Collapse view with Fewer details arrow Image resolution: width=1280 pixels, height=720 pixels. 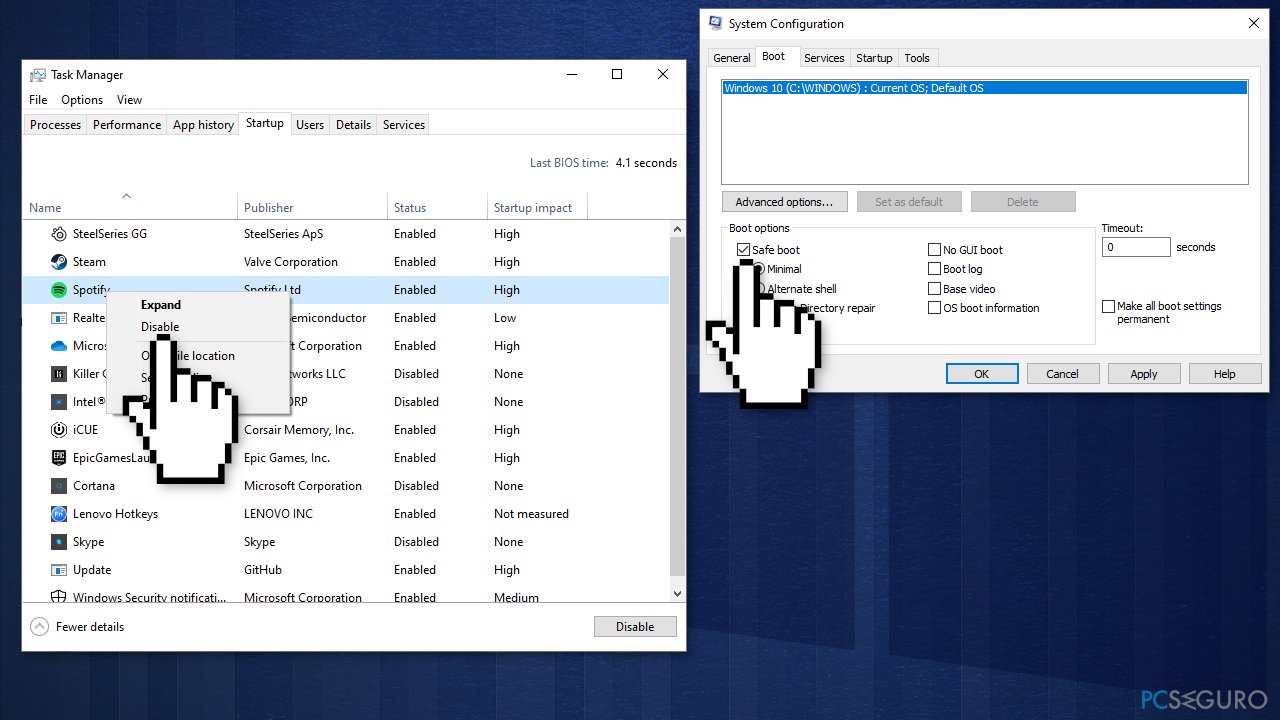point(40,627)
